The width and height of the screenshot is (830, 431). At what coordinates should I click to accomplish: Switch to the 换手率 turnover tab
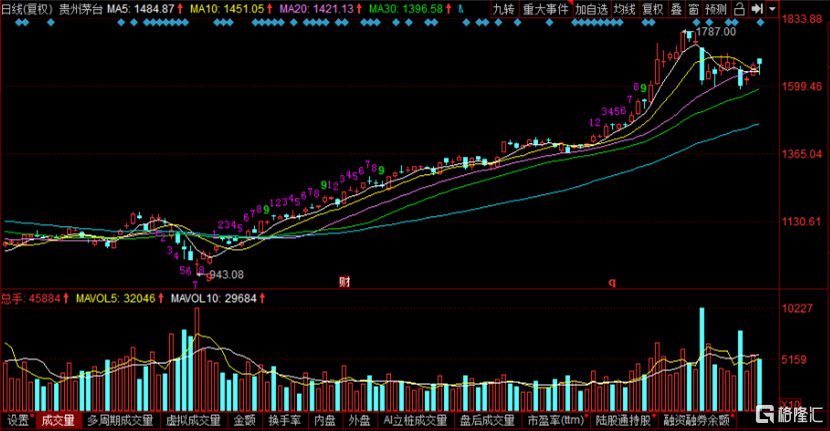coord(285,420)
